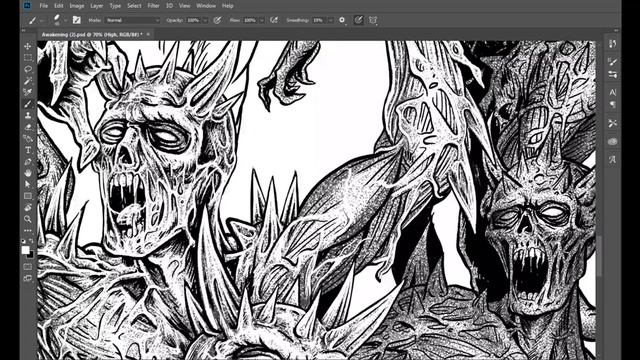Select the Zoom magnifier tool

pos(28,219)
